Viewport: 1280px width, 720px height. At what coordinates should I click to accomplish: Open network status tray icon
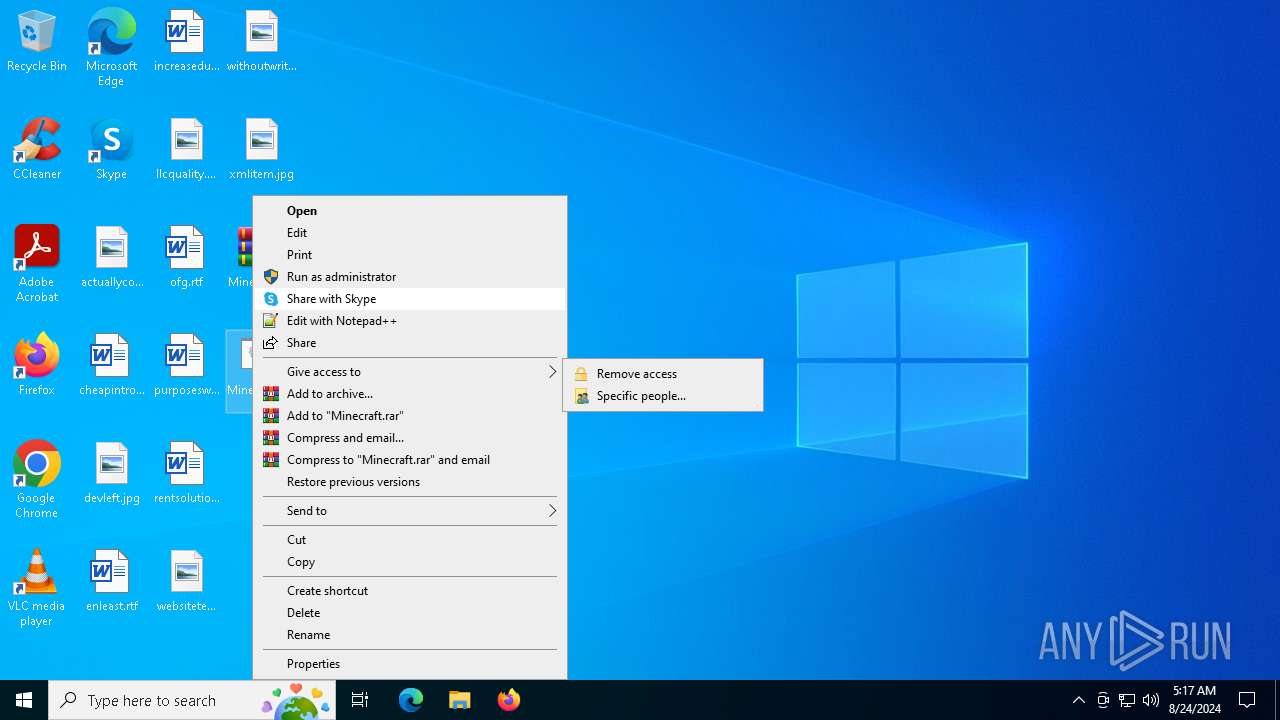point(1127,700)
